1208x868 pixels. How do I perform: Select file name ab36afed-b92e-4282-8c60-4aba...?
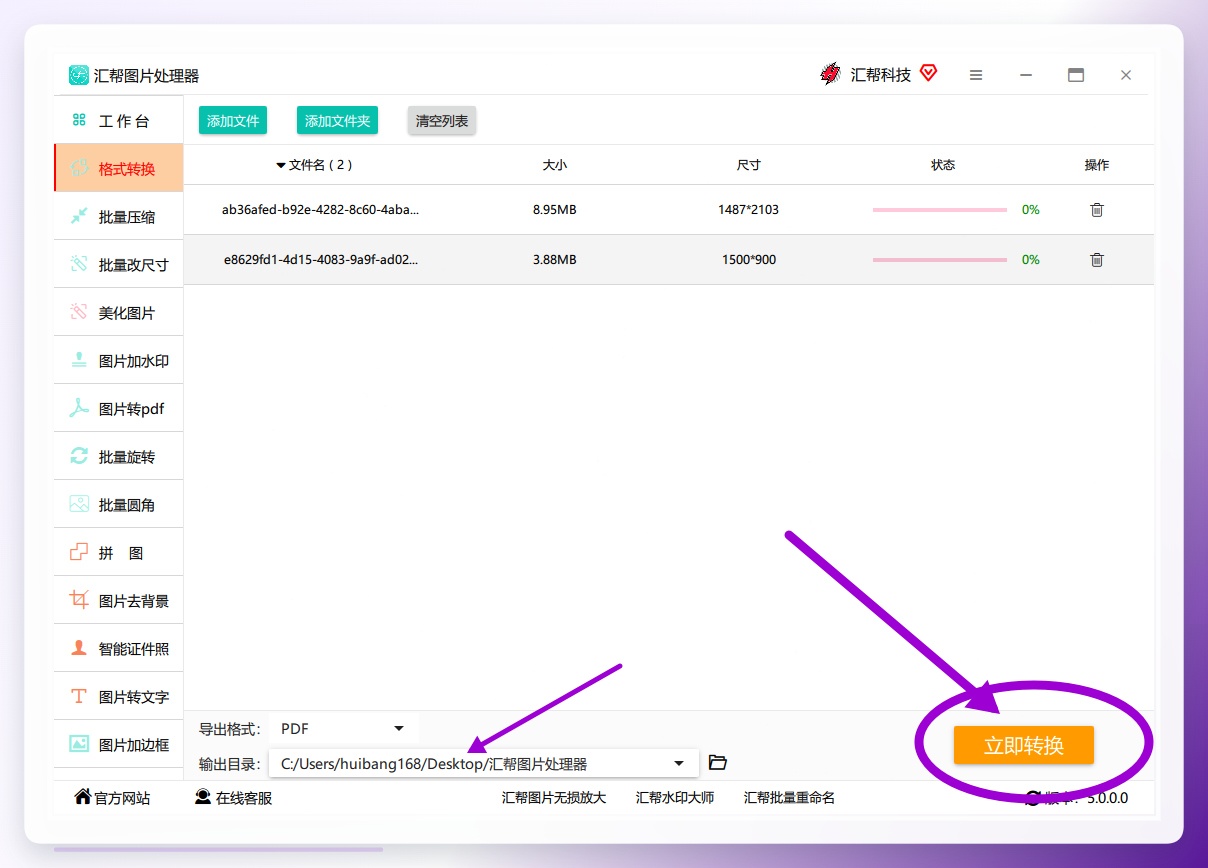(320, 210)
